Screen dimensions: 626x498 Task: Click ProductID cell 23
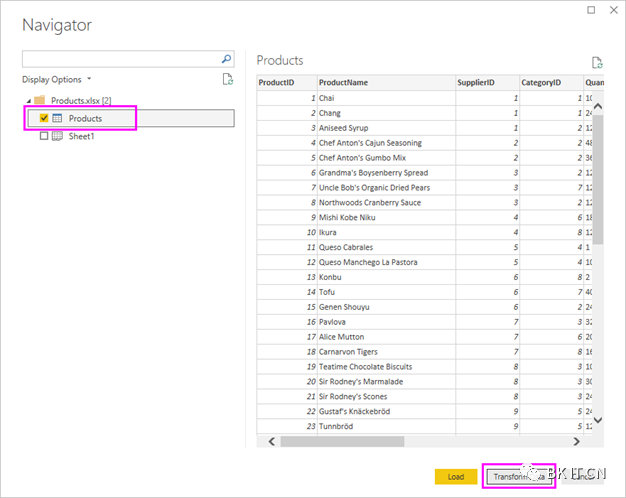[x=287, y=426]
